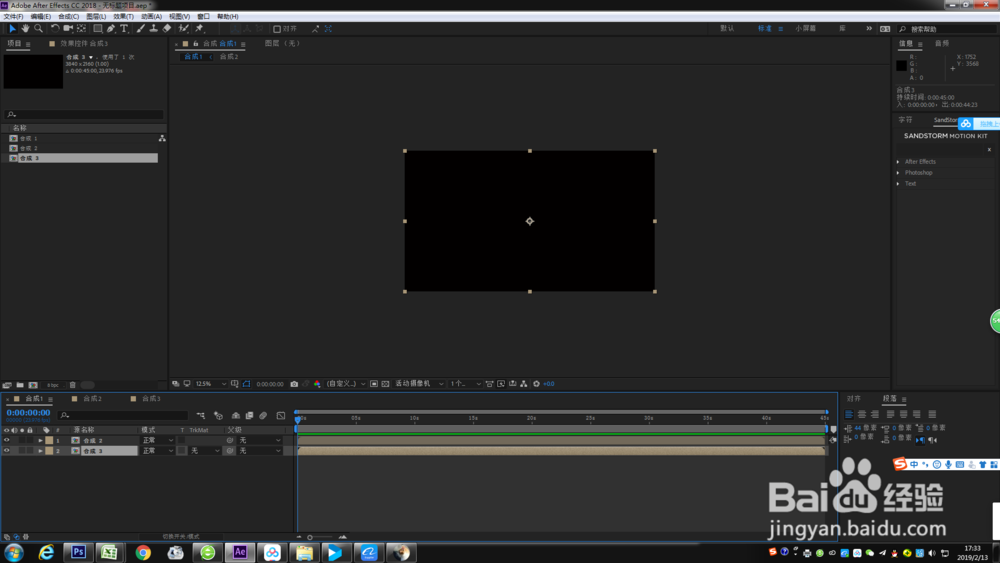Click the new composition icon in Project panel
This screenshot has width=1000, height=563.
[33, 385]
